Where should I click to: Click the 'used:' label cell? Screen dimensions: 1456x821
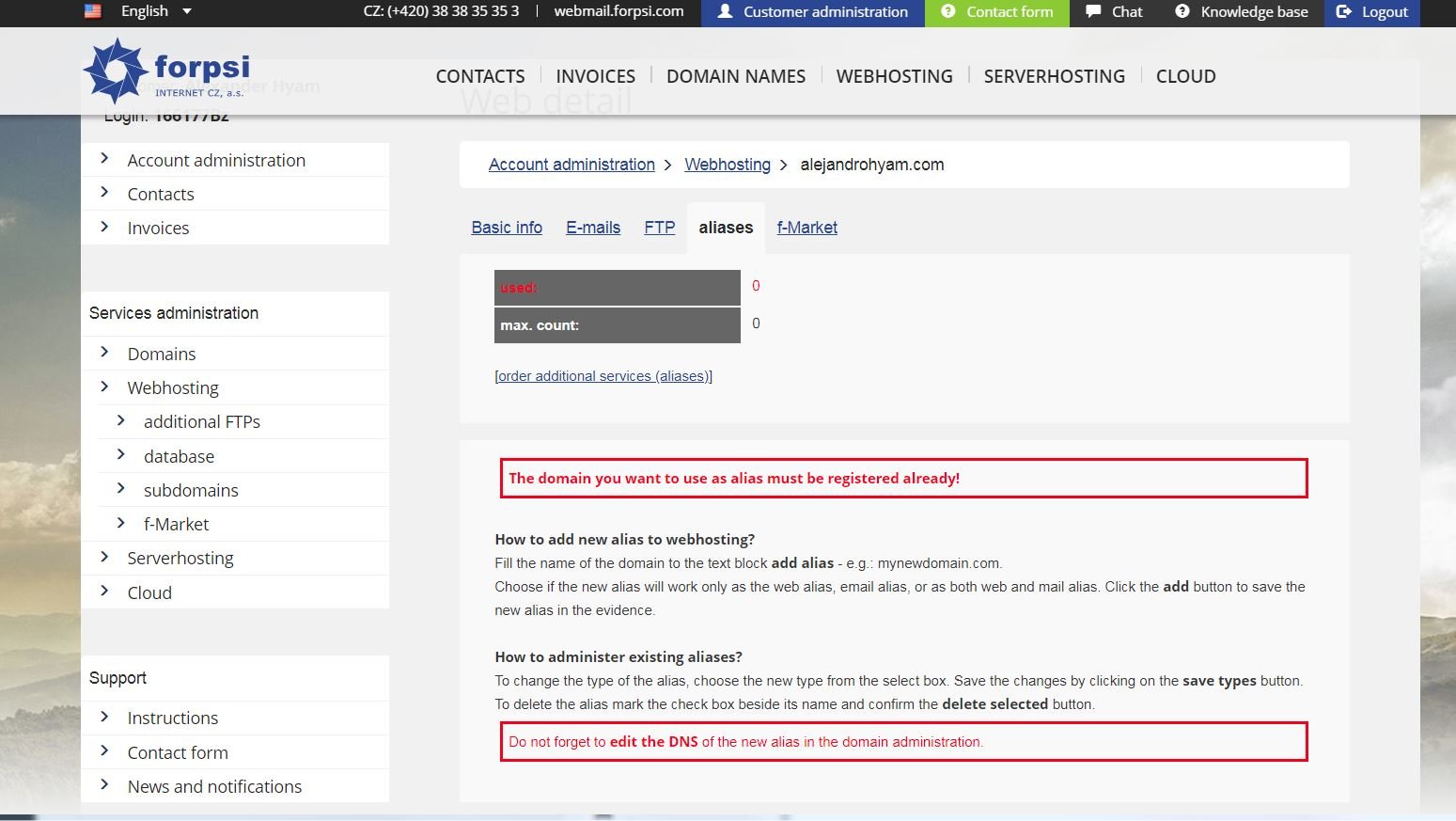click(x=618, y=288)
